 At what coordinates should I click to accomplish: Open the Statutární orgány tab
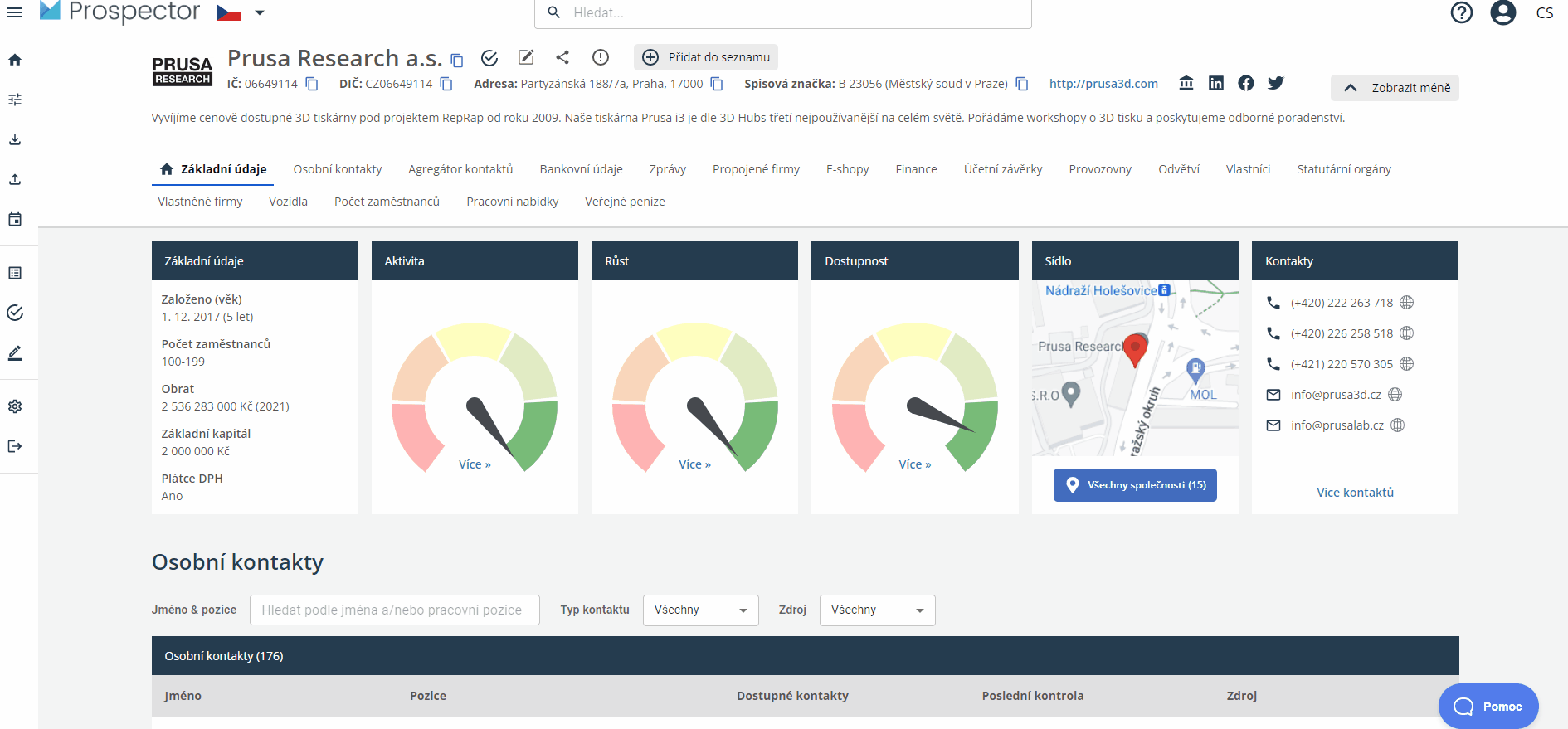point(1344,169)
